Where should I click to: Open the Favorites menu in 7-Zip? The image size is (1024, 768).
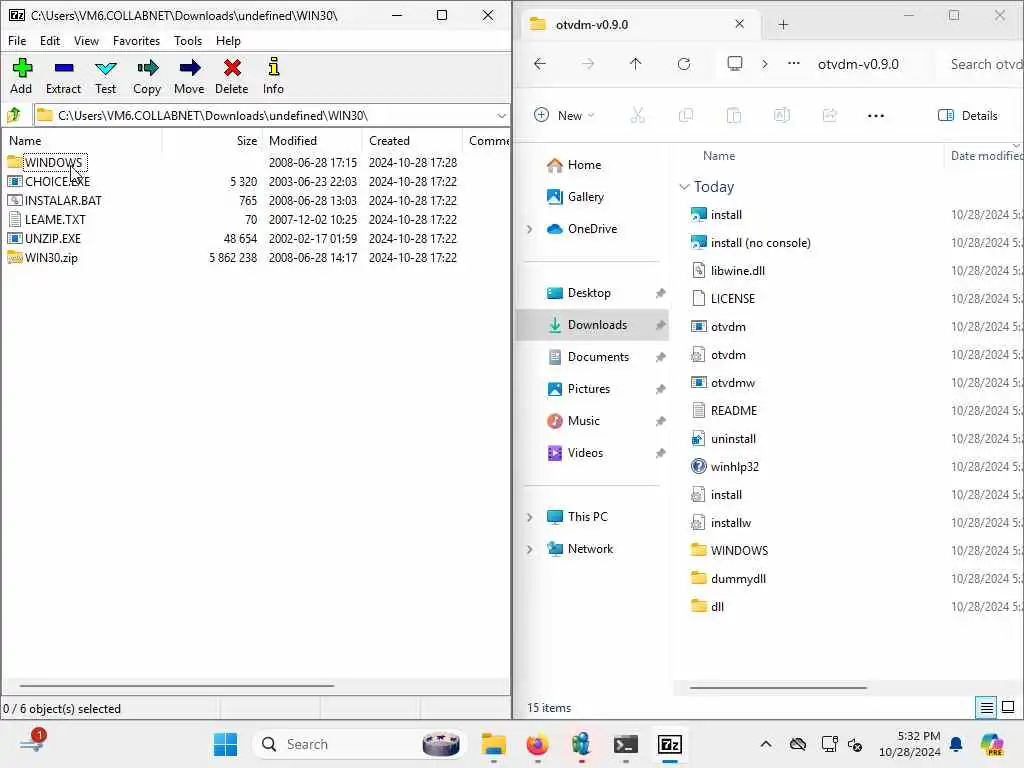click(136, 40)
